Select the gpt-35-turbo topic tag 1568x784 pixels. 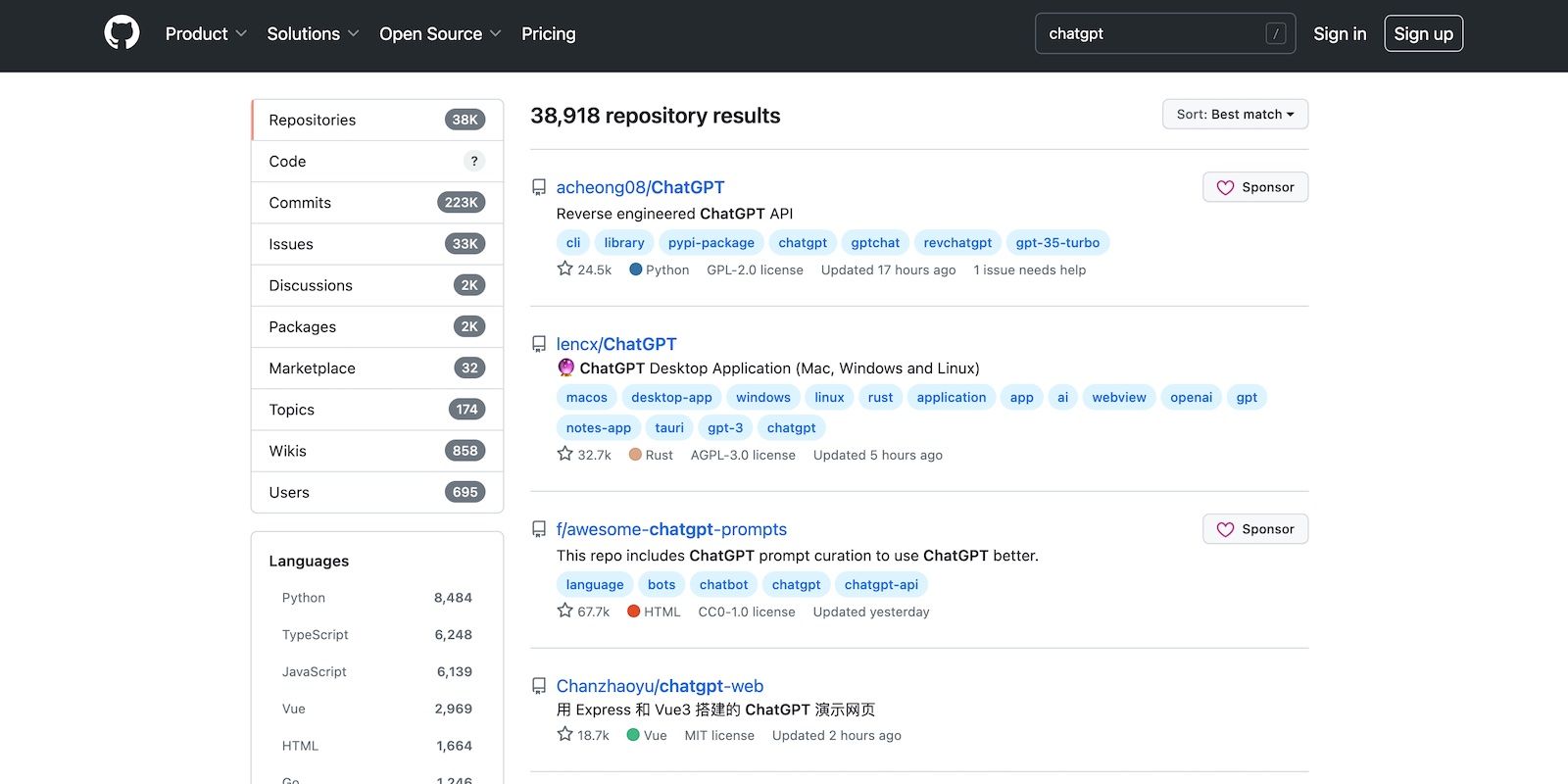1056,243
